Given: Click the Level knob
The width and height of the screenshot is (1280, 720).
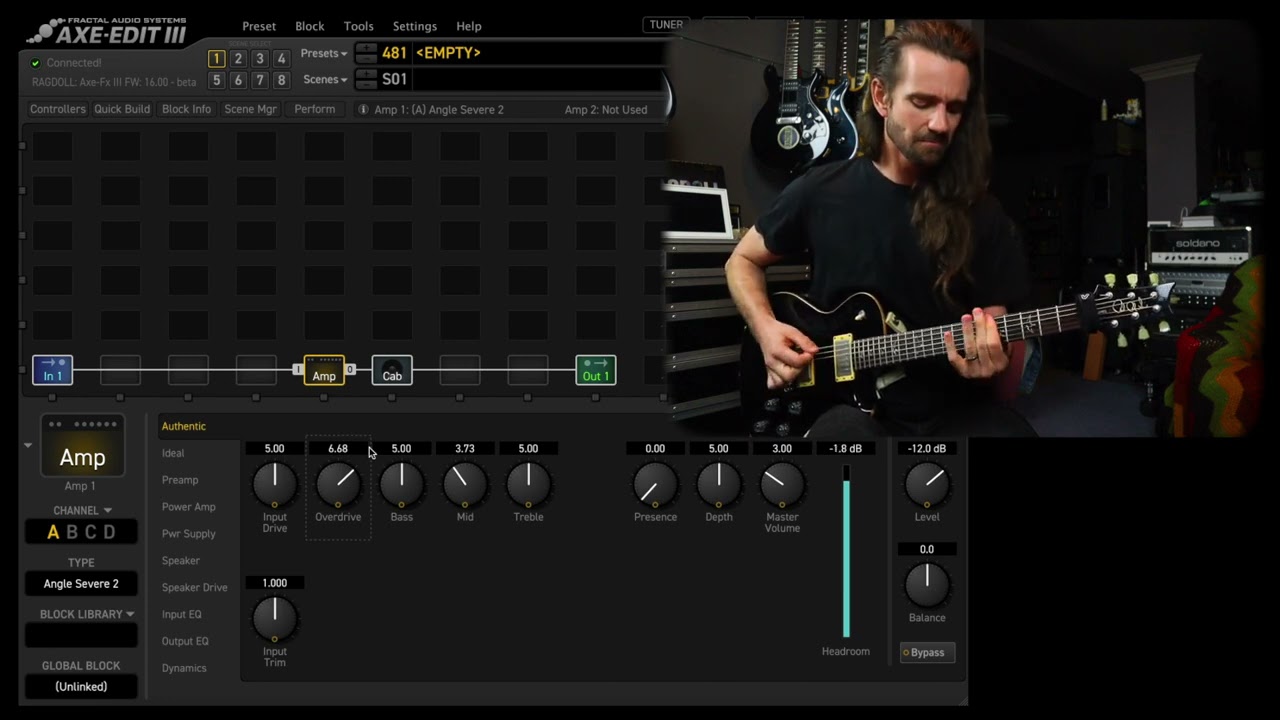Looking at the screenshot, I should 927,484.
